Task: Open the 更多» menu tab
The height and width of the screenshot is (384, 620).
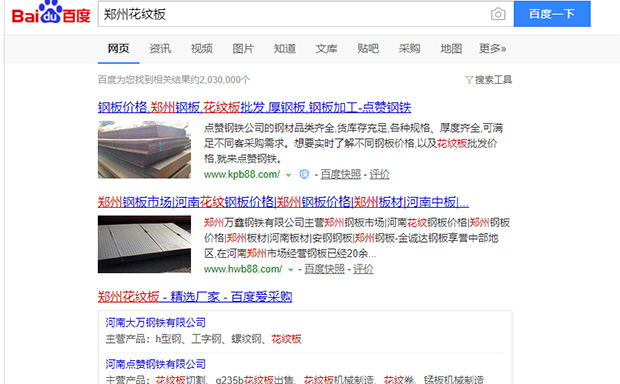Action: pyautogui.click(x=492, y=49)
